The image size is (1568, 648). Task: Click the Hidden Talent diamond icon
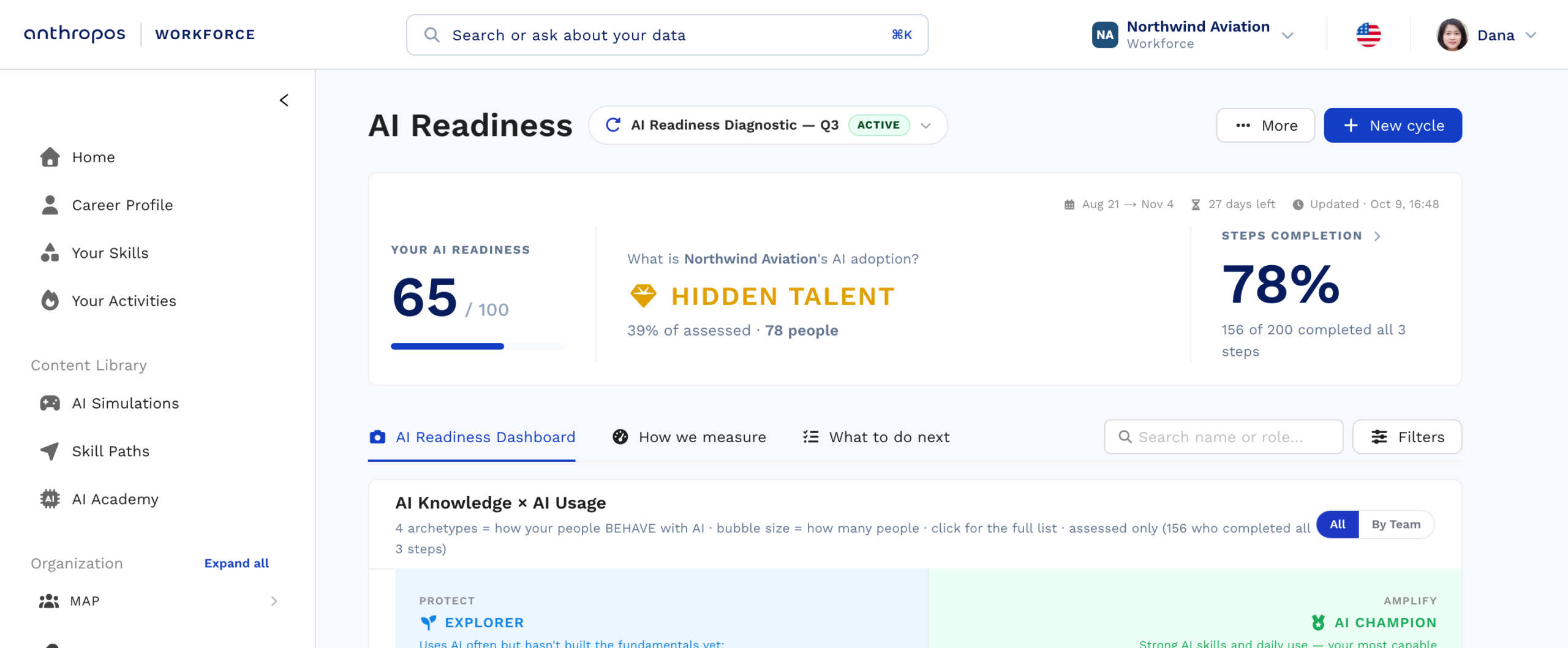643,296
